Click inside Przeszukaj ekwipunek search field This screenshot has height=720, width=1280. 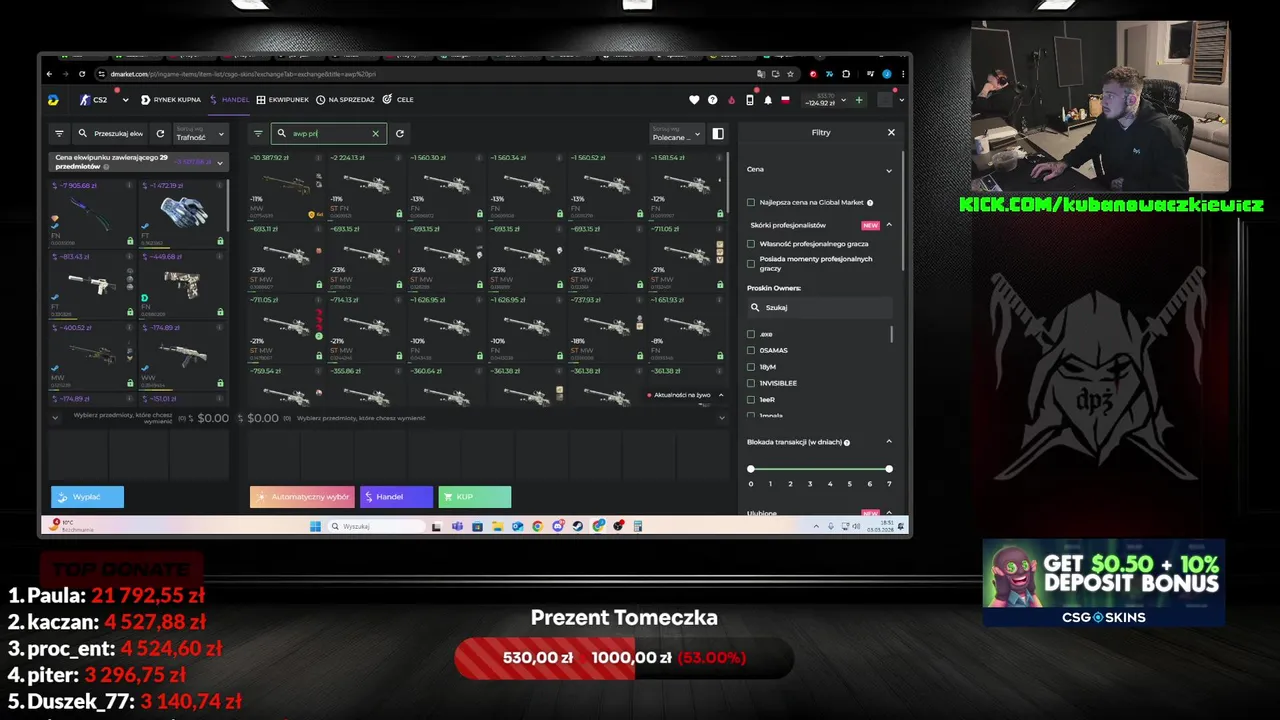tap(112, 133)
